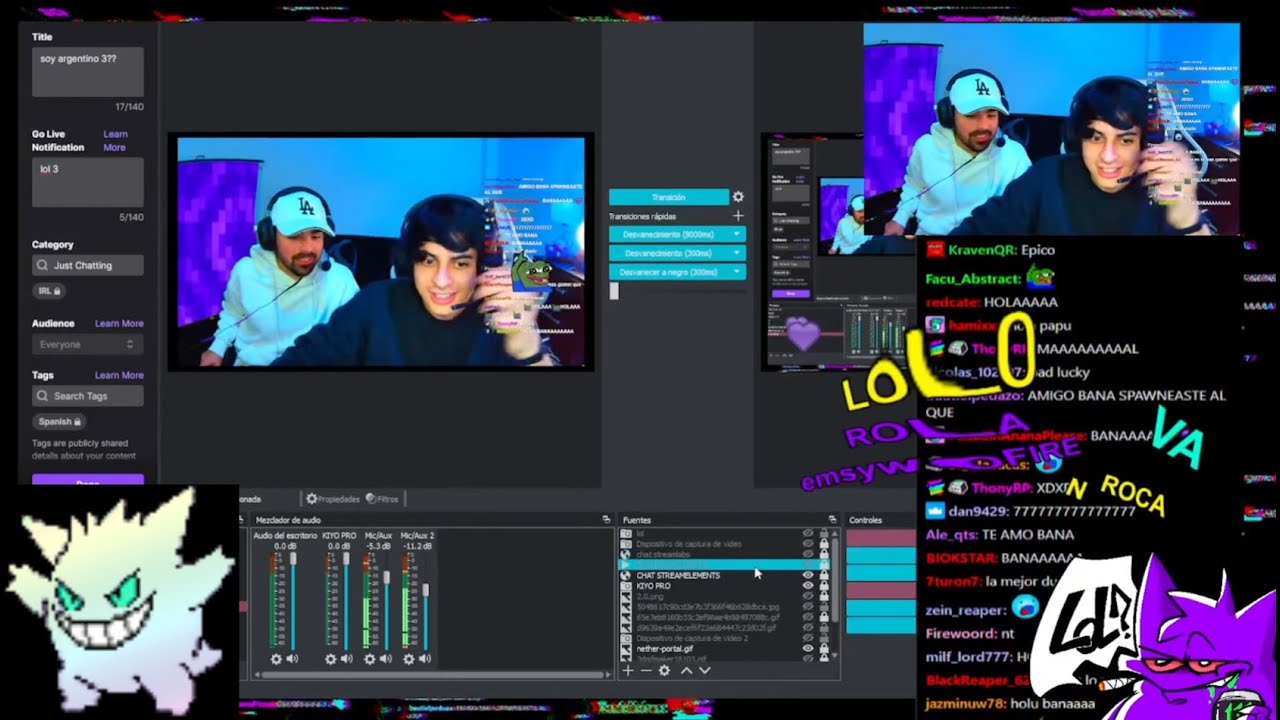Hide KIYO PRO source
The height and width of the screenshot is (720, 1280).
(x=808, y=586)
